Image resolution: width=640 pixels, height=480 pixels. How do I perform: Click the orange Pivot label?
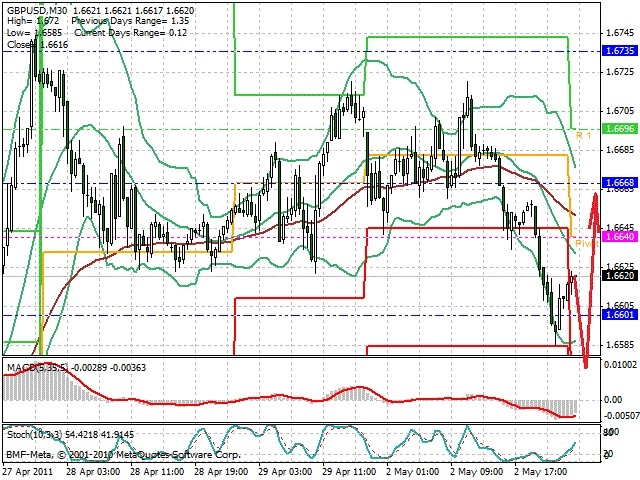click(x=587, y=244)
